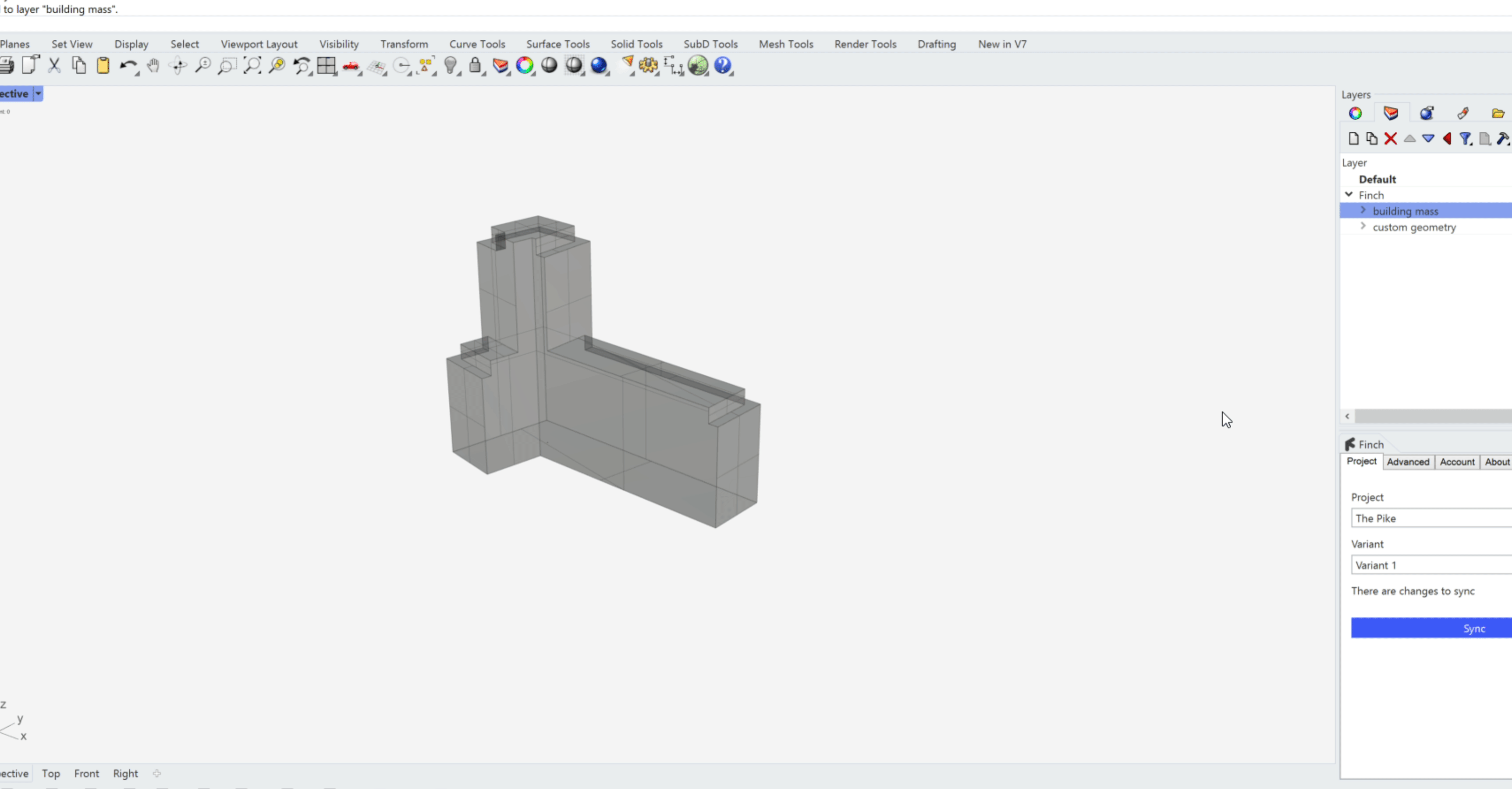
Task: Expand the building mass layer
Action: coord(1363,210)
